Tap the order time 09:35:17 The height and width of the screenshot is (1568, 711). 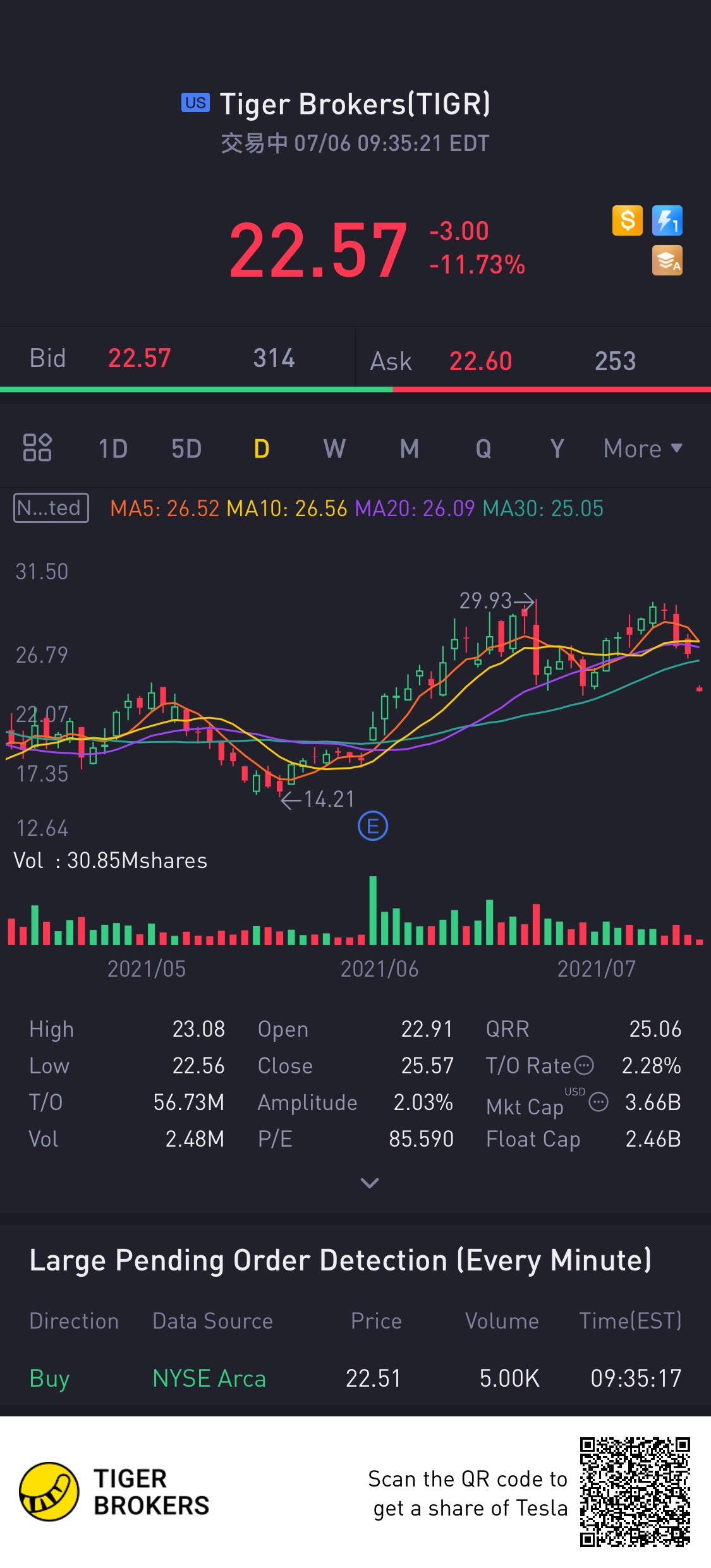point(636,1378)
